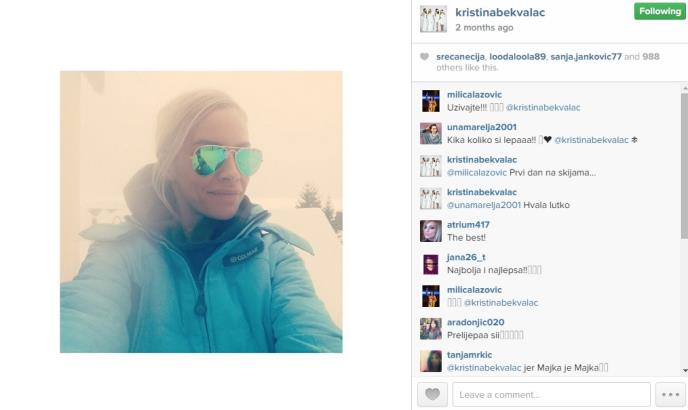Click unamarelja2001's avatar thumbnail
This screenshot has width=688, height=410.
(x=431, y=133)
